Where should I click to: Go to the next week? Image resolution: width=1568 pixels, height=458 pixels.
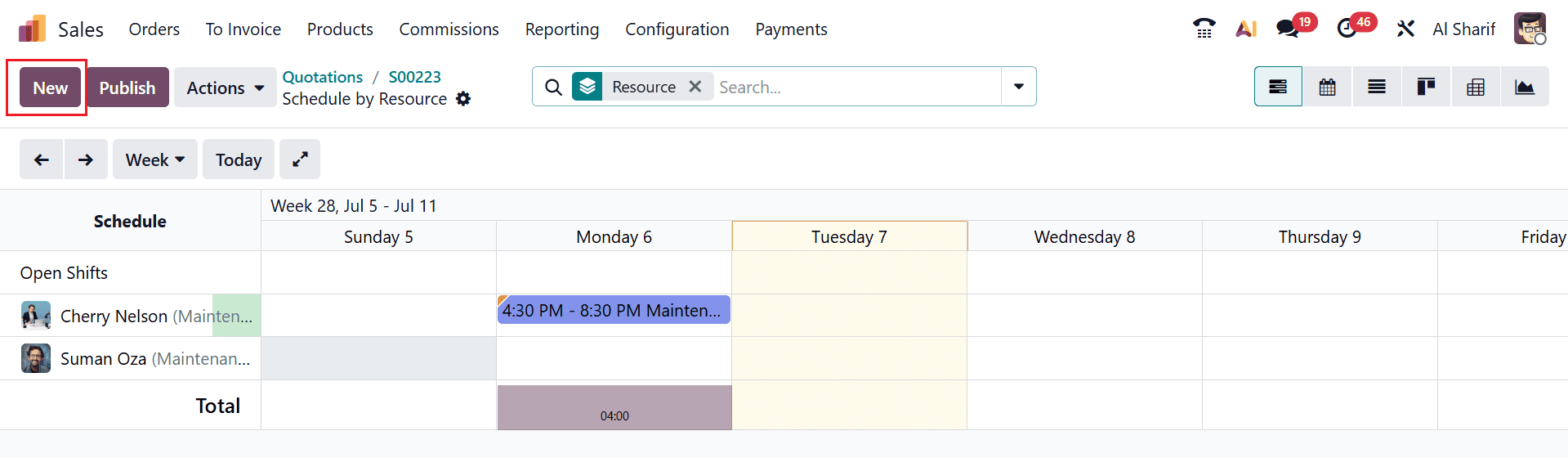(86, 159)
